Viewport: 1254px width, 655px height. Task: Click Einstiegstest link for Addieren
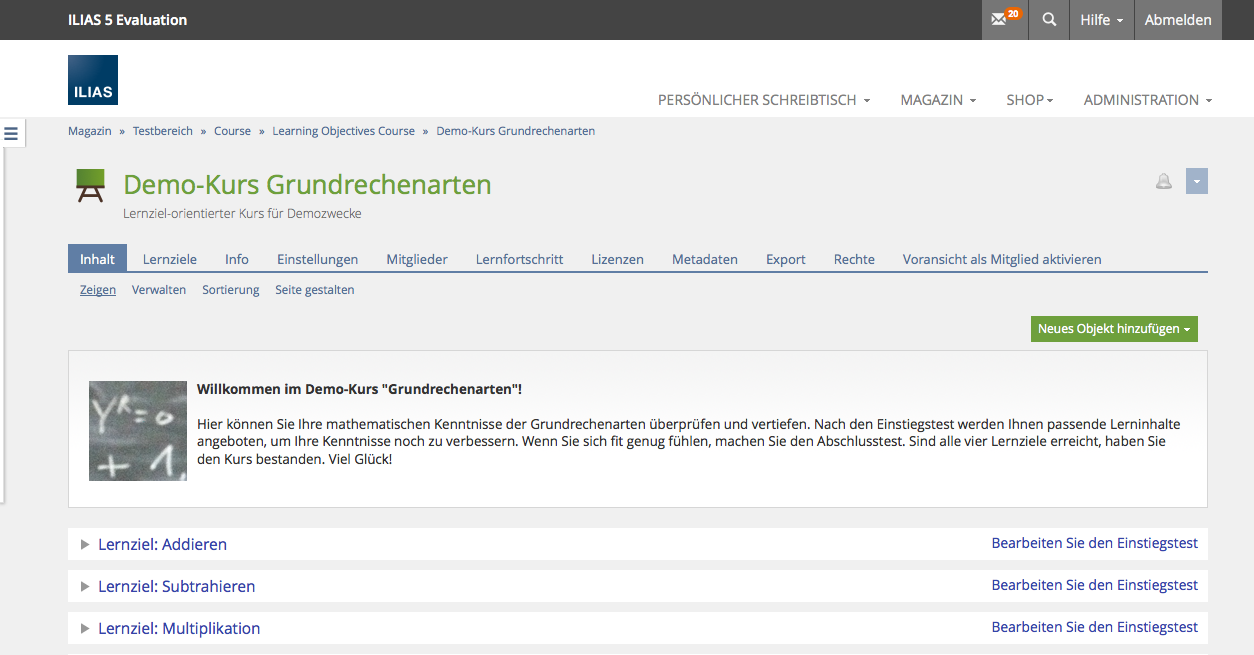tap(1094, 544)
